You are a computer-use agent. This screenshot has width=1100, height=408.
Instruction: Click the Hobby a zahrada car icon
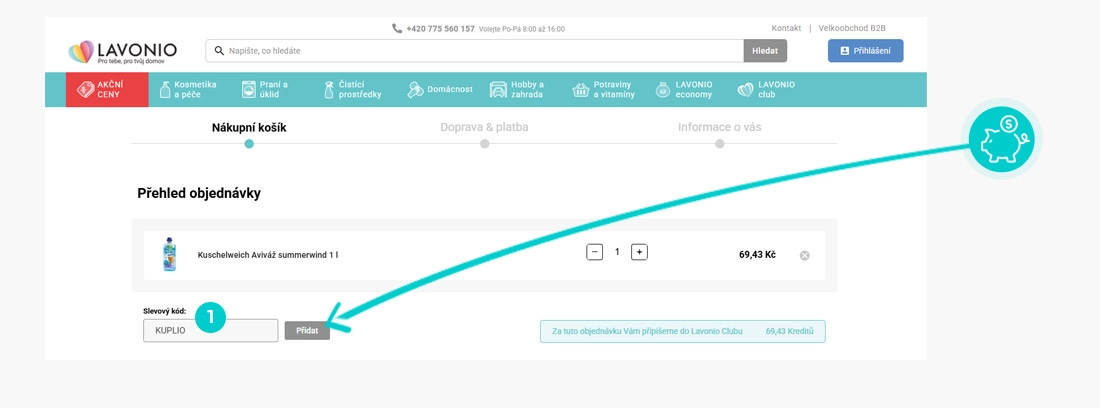(x=498, y=89)
